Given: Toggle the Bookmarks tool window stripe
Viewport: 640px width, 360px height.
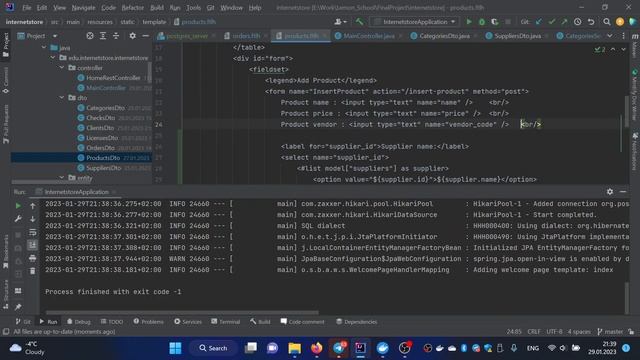Looking at the screenshot, I should (6, 251).
